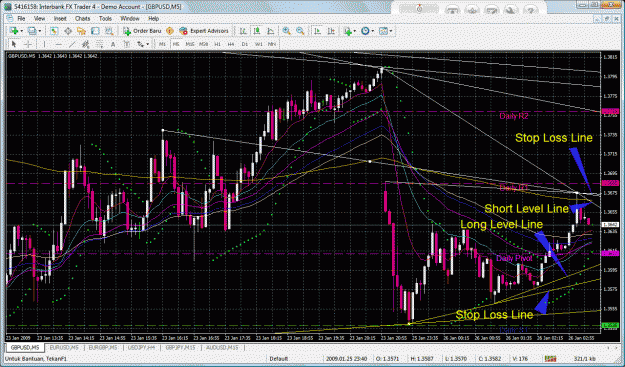The width and height of the screenshot is (625, 367).
Task: Select the Short Level Line label
Action: click(x=526, y=208)
